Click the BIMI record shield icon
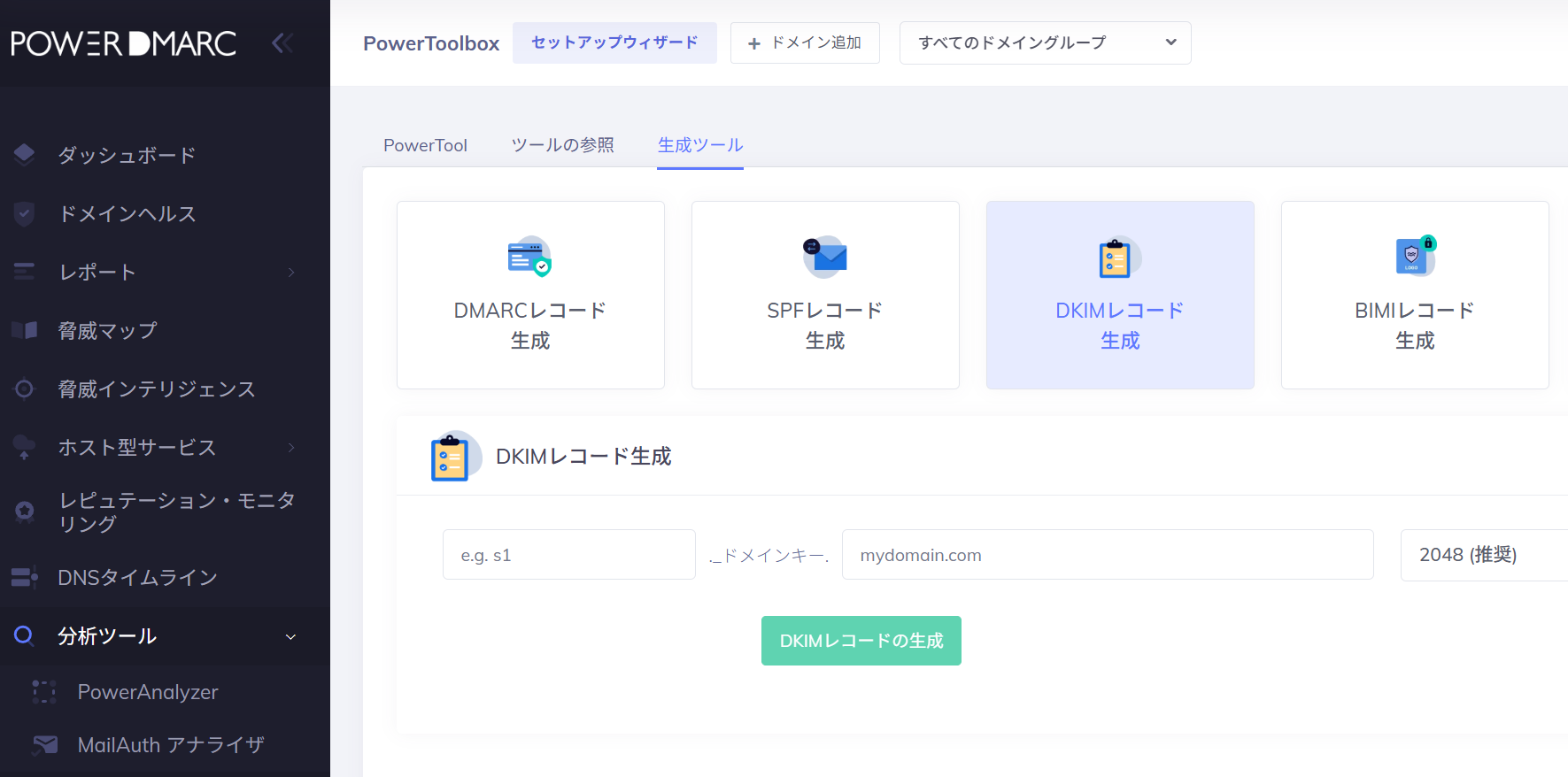The height and width of the screenshot is (777, 1568). [x=1415, y=257]
